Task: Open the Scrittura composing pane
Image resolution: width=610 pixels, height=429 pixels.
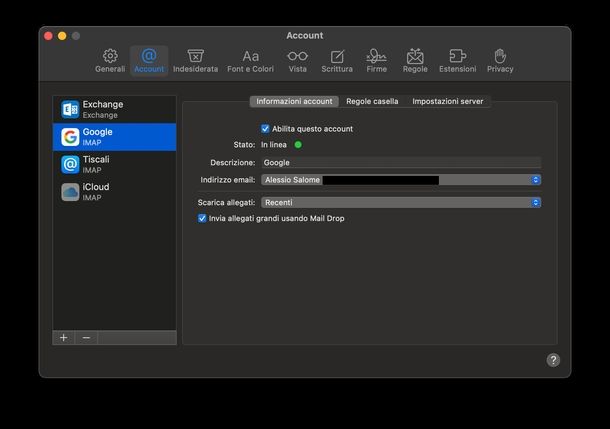Action: click(x=337, y=60)
